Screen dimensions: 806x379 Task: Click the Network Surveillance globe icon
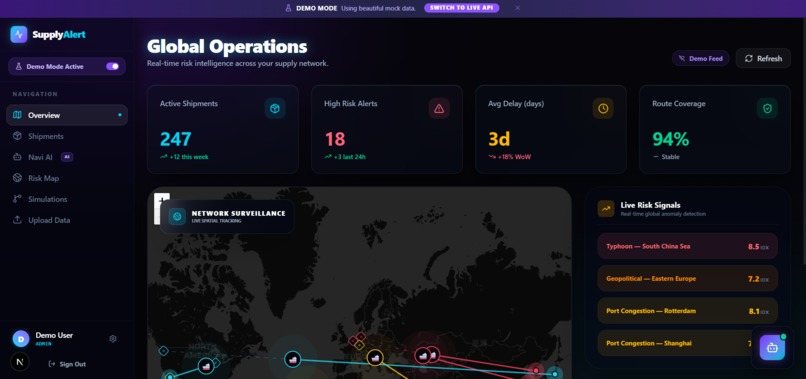tap(177, 216)
